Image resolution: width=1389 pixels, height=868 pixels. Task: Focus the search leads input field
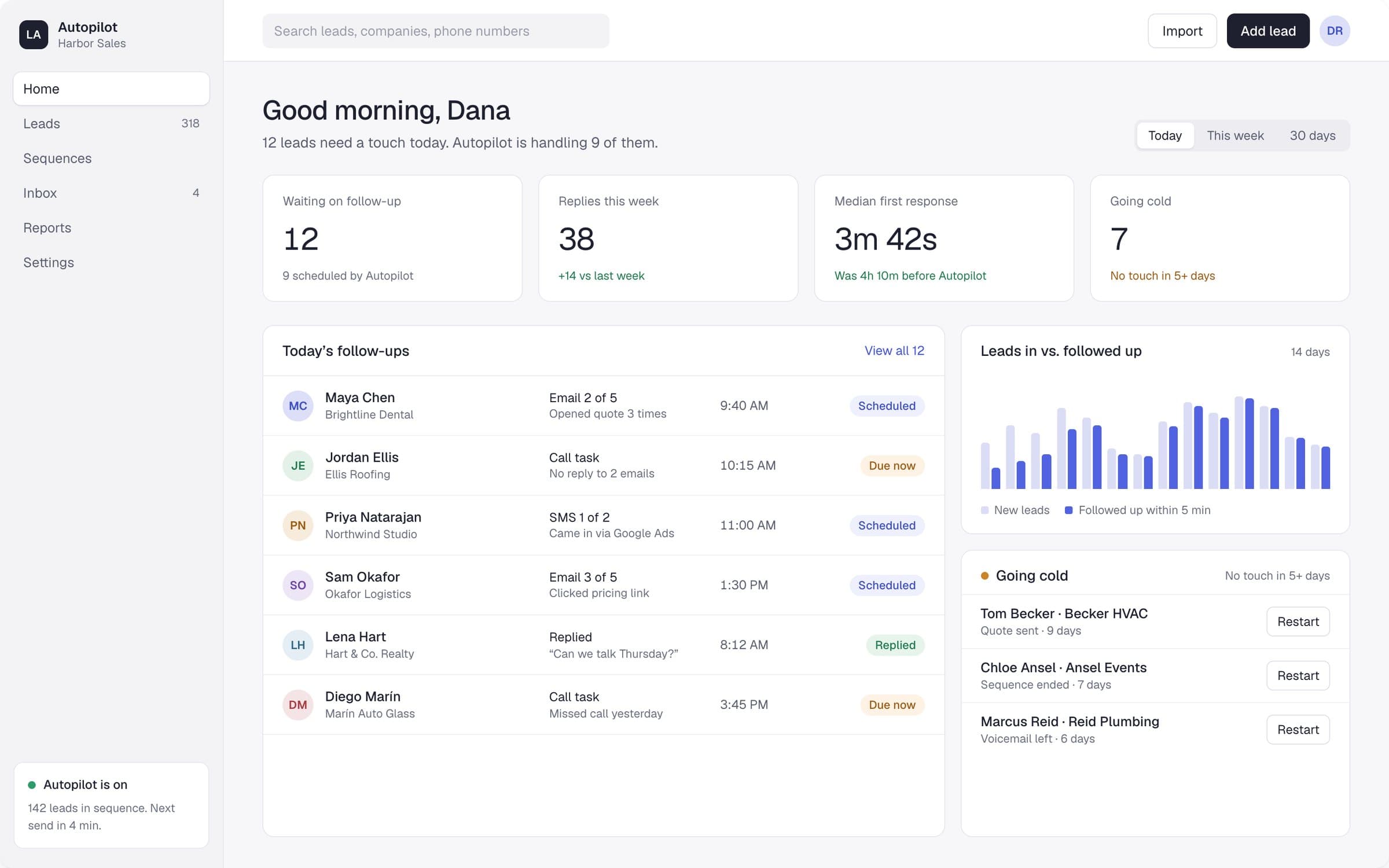[435, 31]
